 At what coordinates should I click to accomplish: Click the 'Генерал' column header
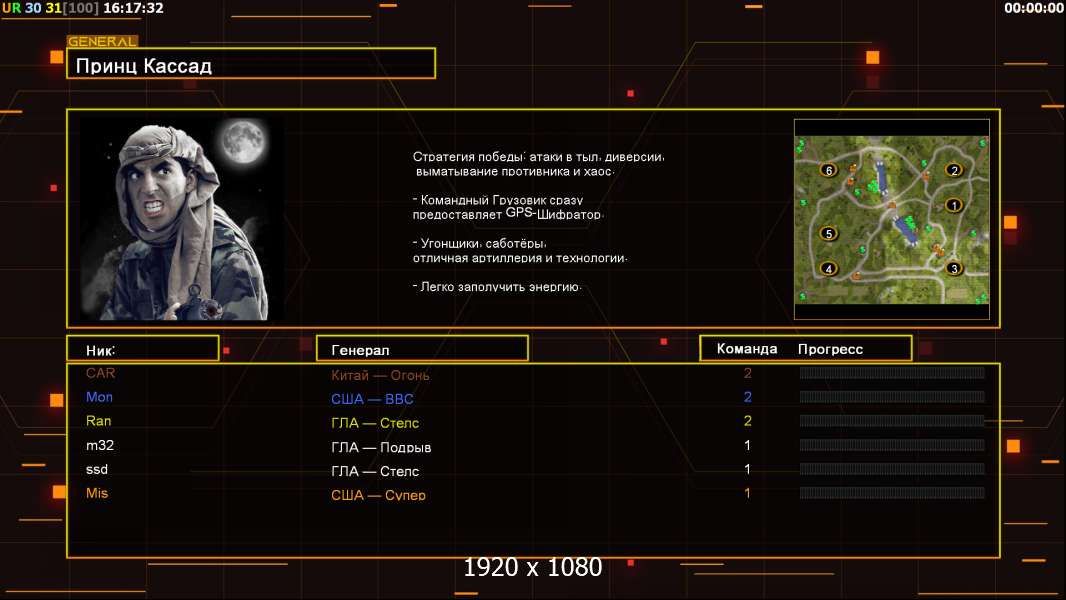point(422,349)
